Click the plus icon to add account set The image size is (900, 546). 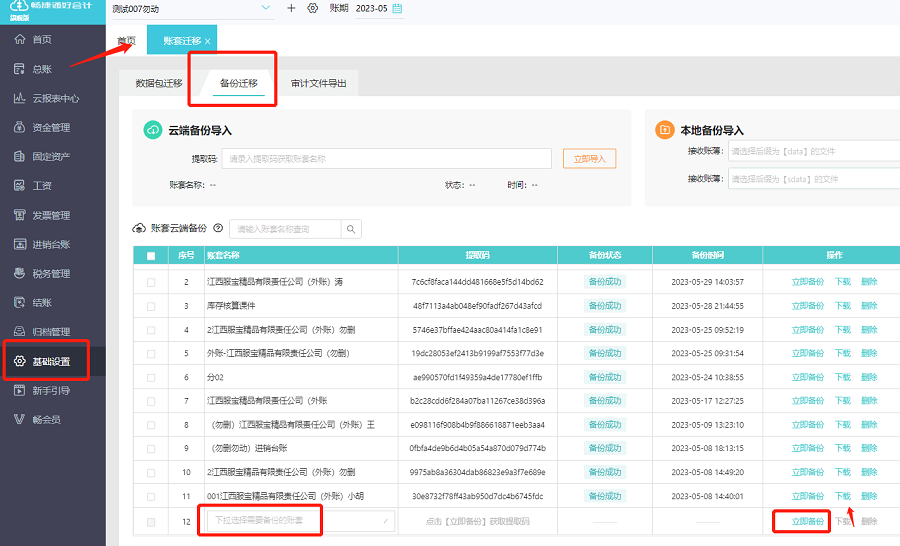pyautogui.click(x=291, y=8)
